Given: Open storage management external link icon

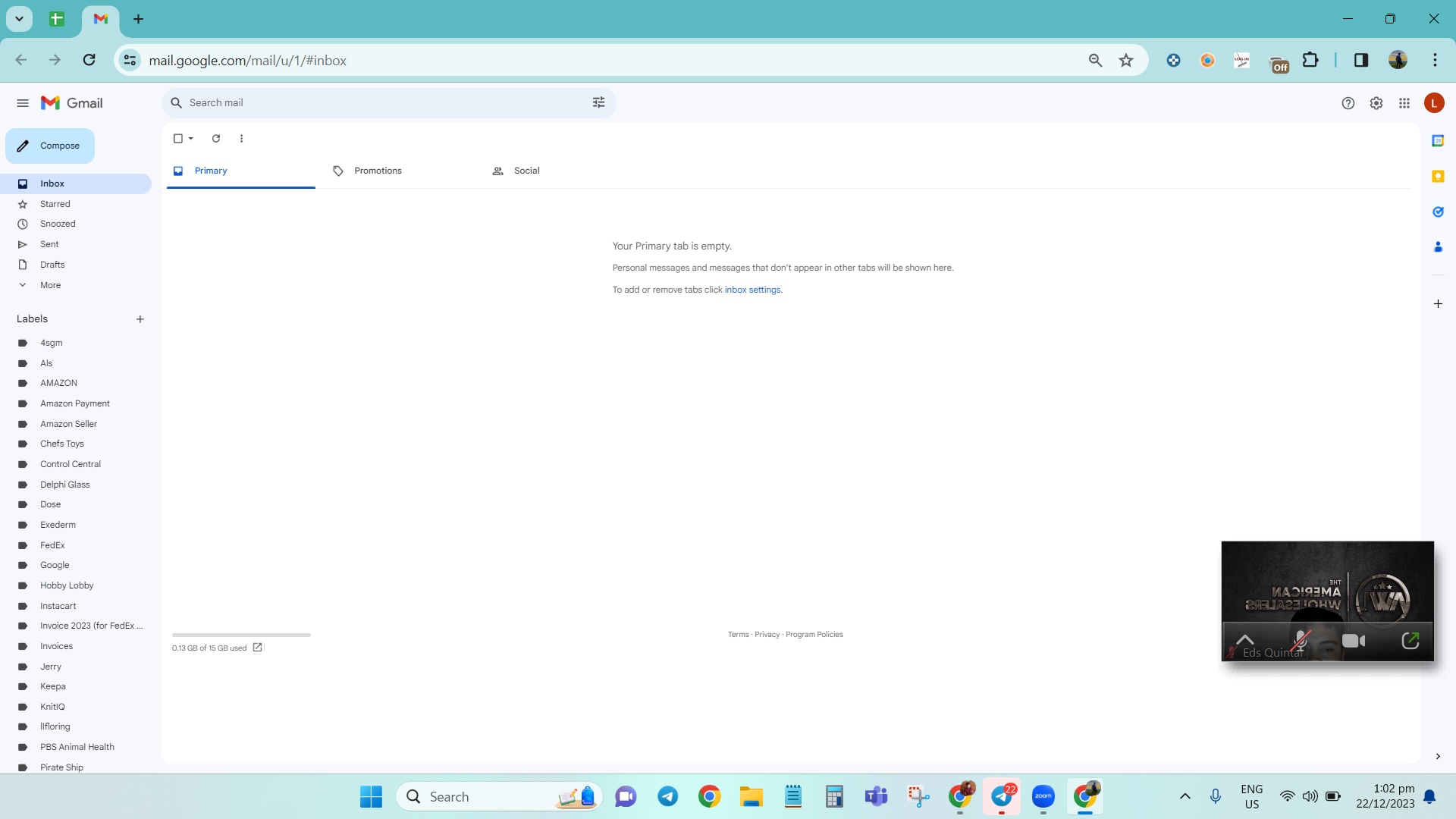Looking at the screenshot, I should coord(258,648).
